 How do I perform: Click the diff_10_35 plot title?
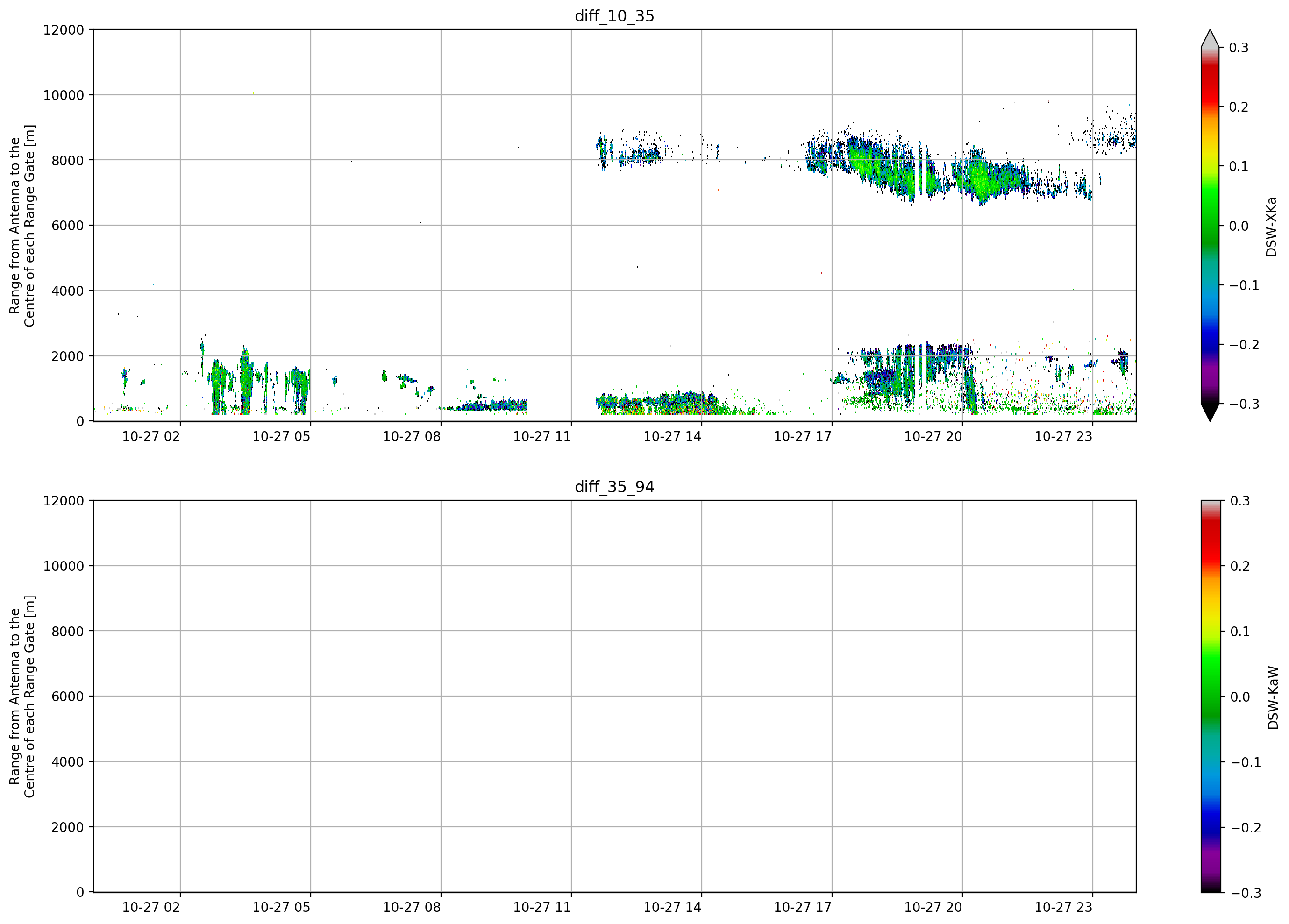click(x=614, y=16)
